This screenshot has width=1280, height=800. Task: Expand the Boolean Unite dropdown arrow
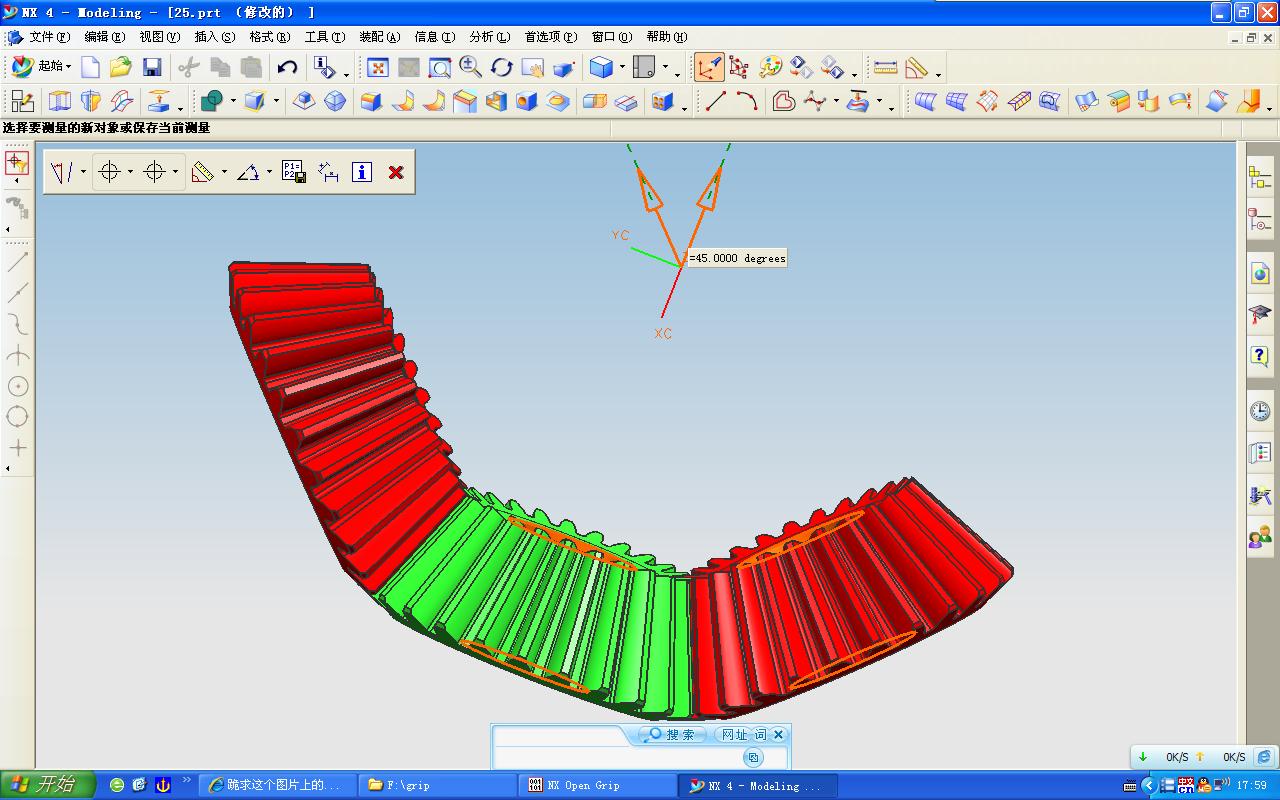tap(232, 102)
